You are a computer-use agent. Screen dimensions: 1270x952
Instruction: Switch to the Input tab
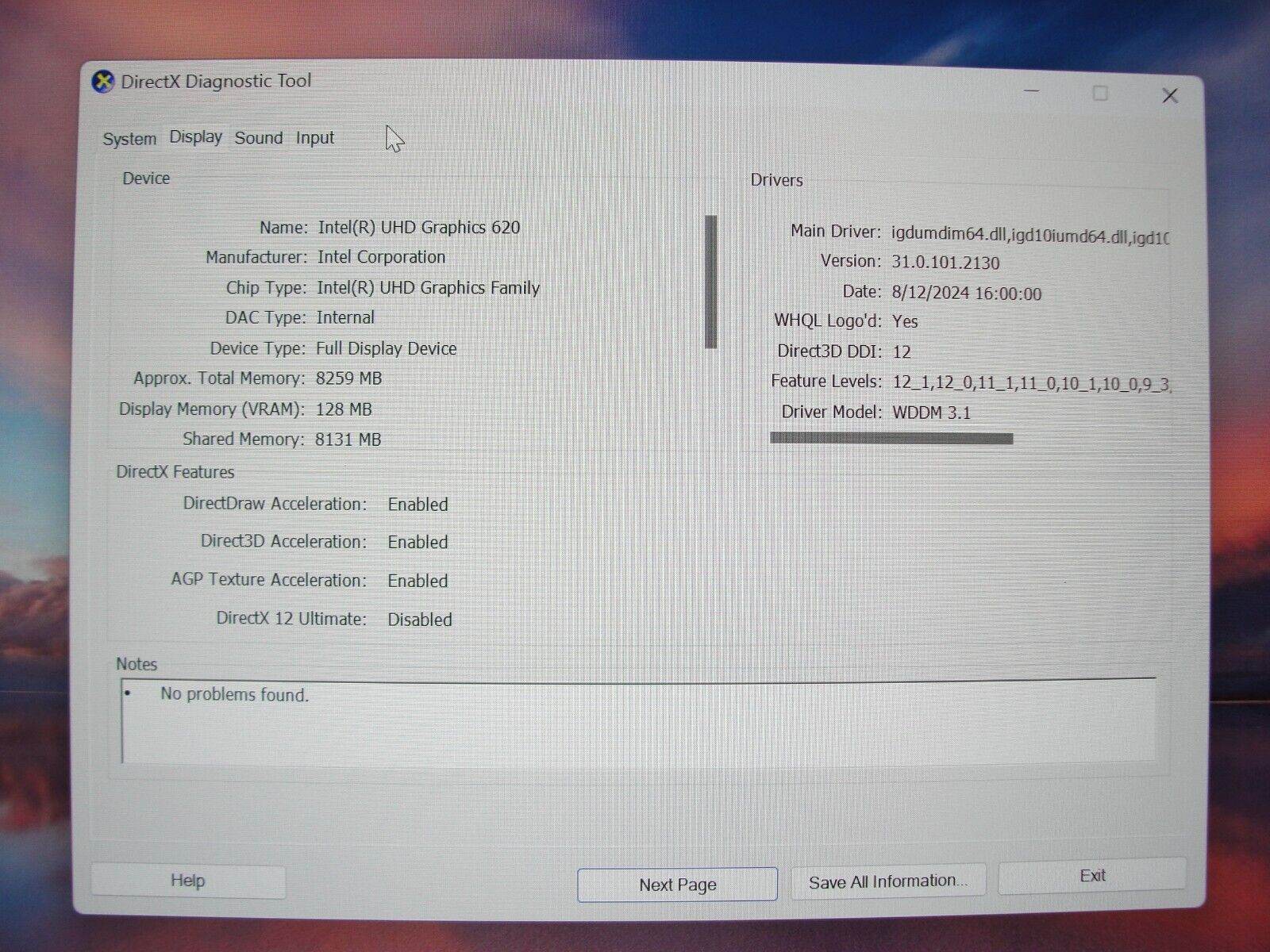coord(314,137)
